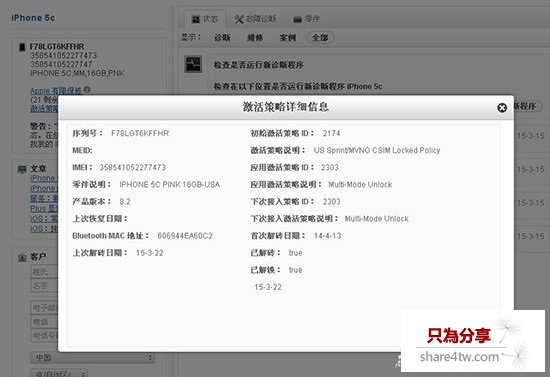This screenshot has height=377, width=550.
Task: Click 初始激活策略 ID value 2174
Action: point(331,133)
